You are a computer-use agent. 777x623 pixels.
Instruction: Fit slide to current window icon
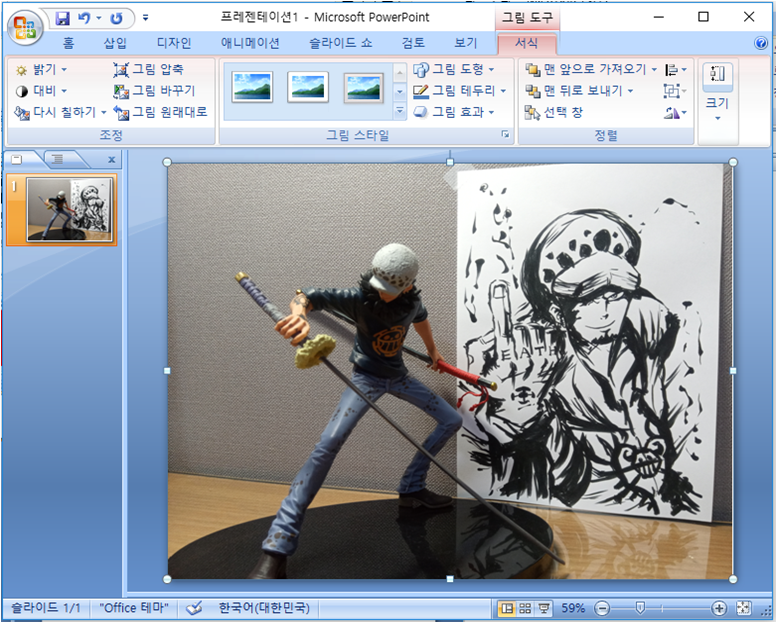(743, 608)
